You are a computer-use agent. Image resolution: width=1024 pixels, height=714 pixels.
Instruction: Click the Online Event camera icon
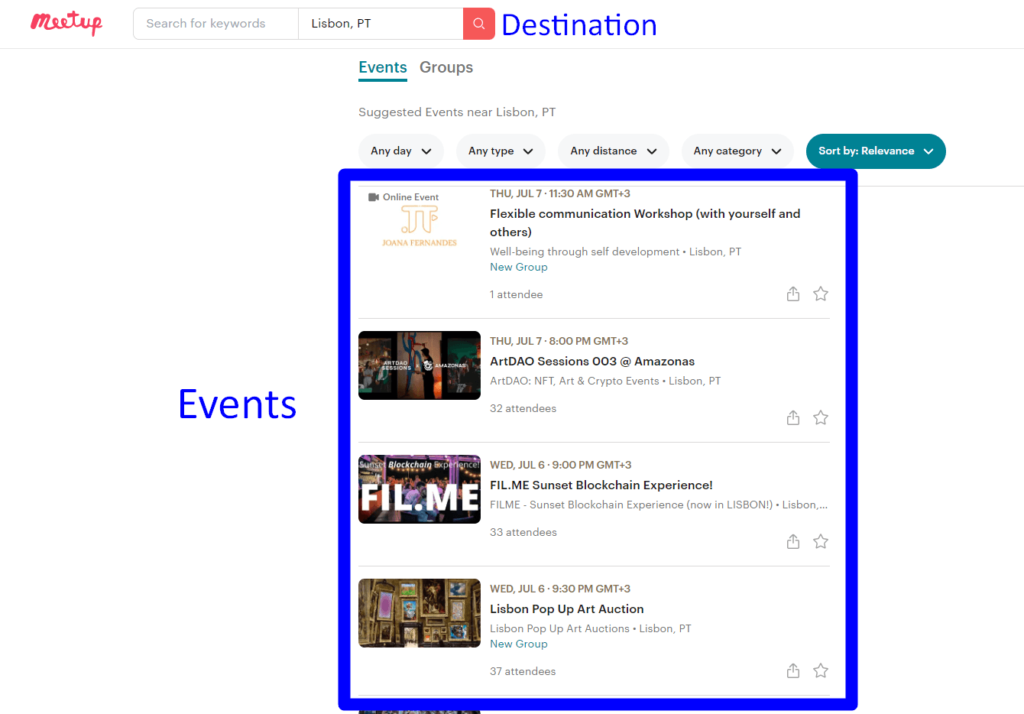[x=374, y=197]
